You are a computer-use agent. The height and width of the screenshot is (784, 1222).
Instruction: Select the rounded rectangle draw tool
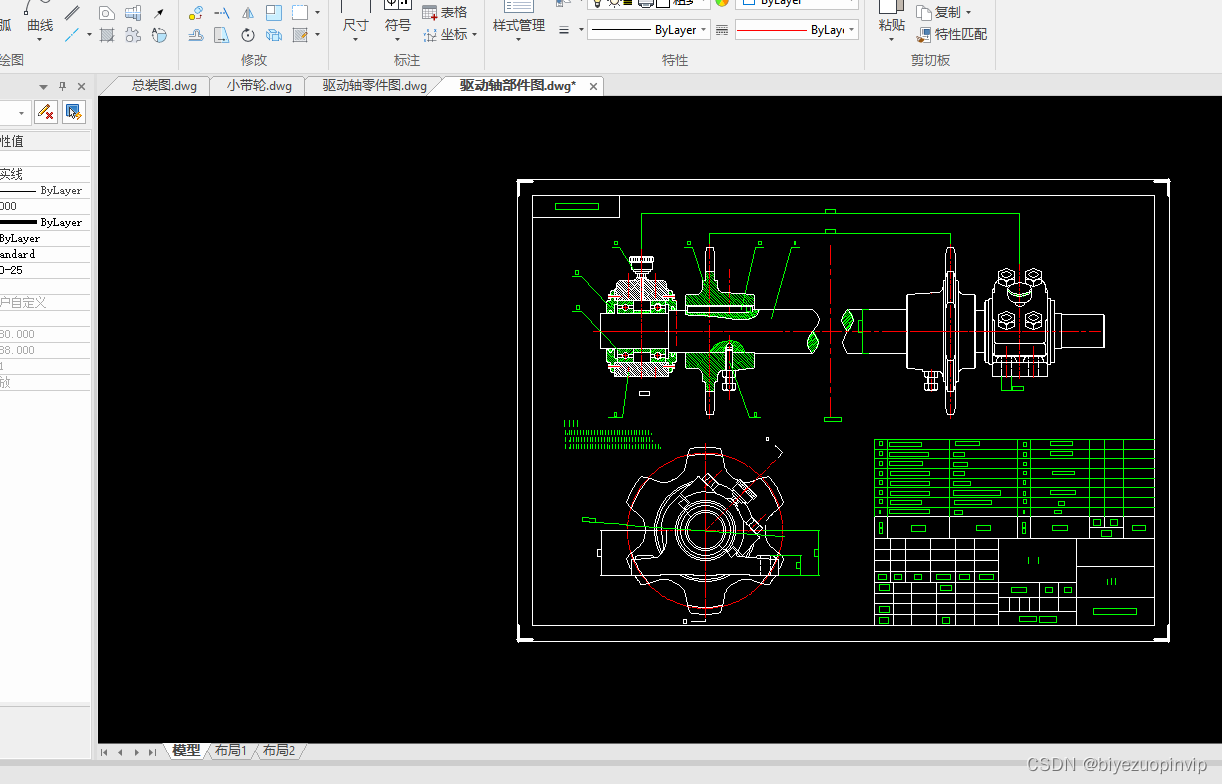click(106, 13)
